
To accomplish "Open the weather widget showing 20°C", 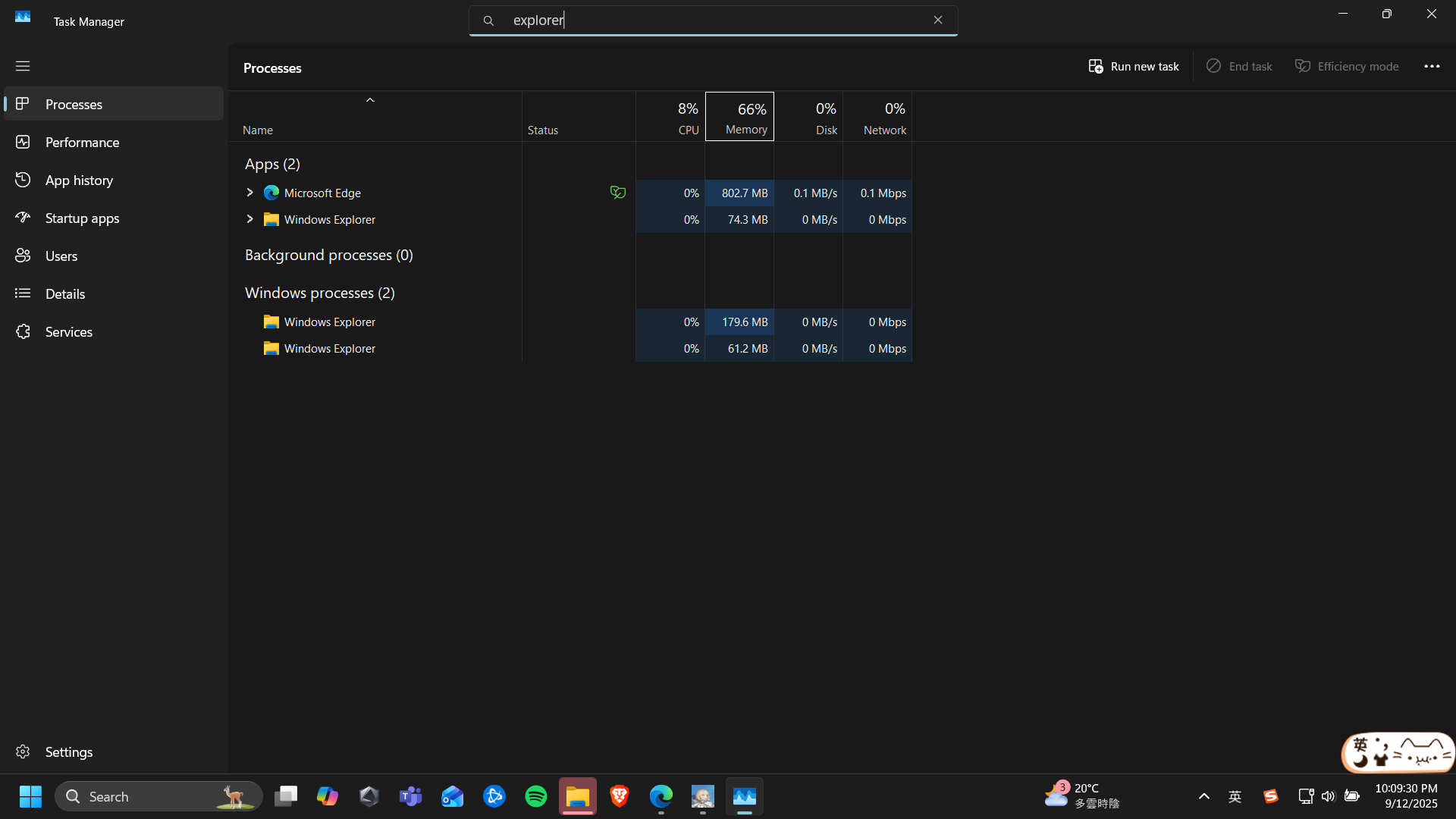I will tap(1083, 796).
